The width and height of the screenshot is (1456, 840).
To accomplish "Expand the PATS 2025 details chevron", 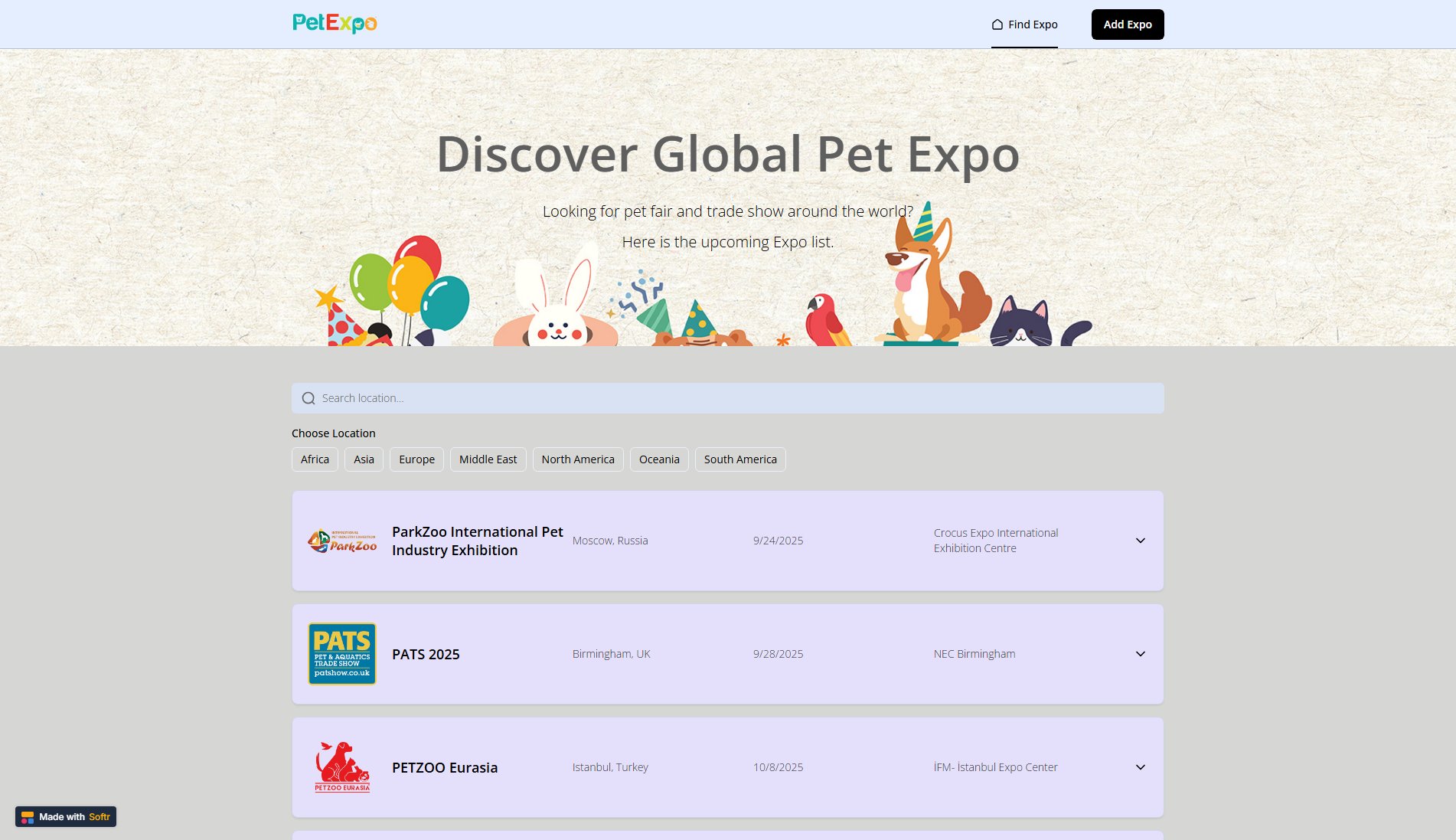I will tap(1141, 654).
